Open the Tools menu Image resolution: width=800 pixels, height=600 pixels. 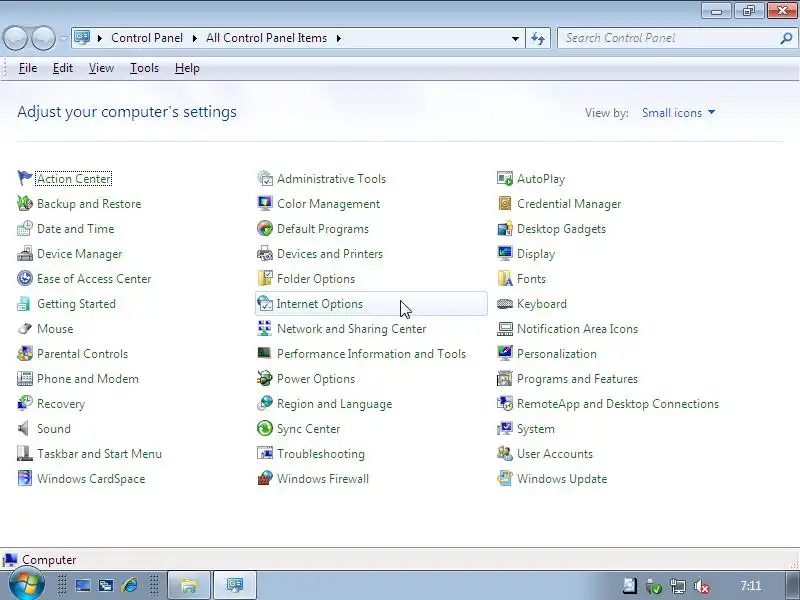click(144, 68)
